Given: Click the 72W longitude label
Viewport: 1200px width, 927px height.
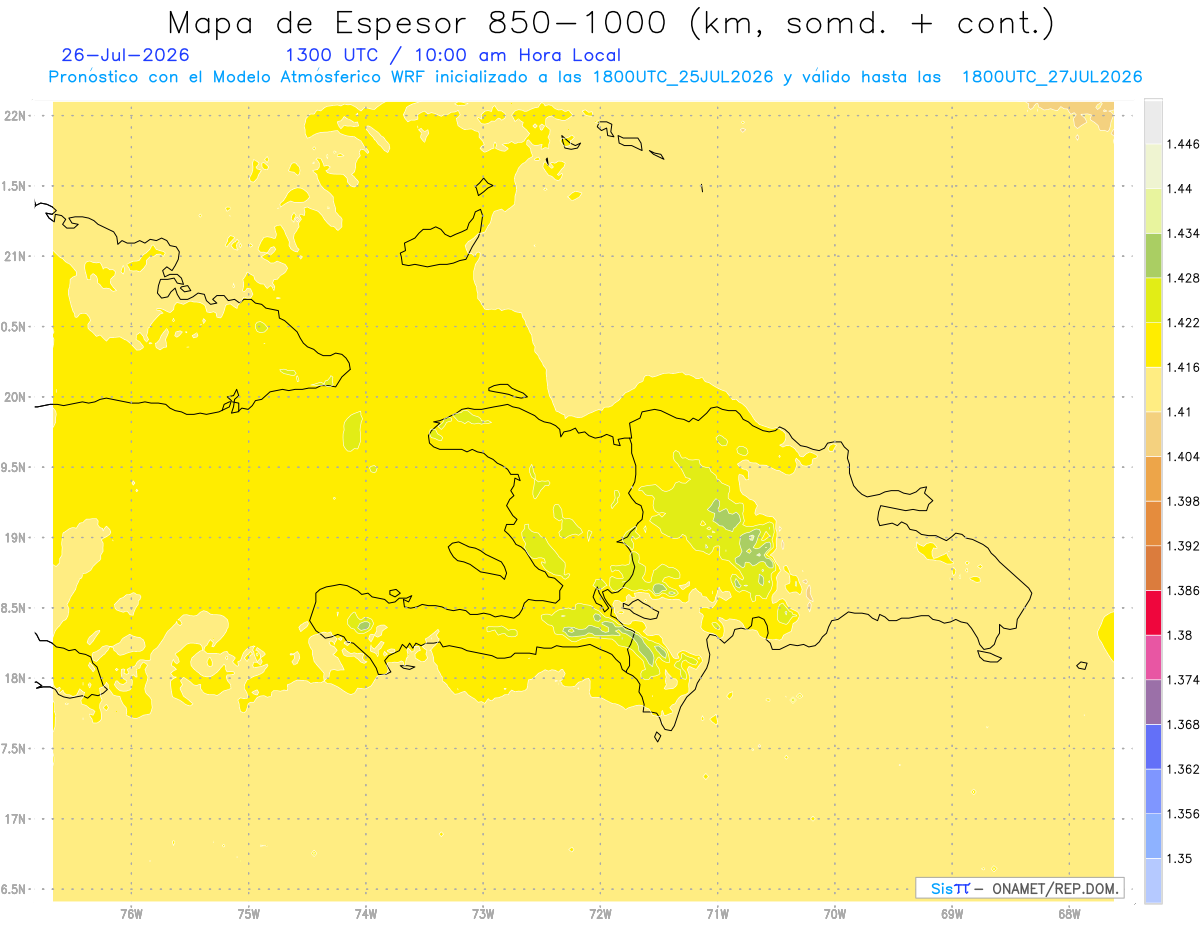Looking at the screenshot, I should click(x=600, y=914).
